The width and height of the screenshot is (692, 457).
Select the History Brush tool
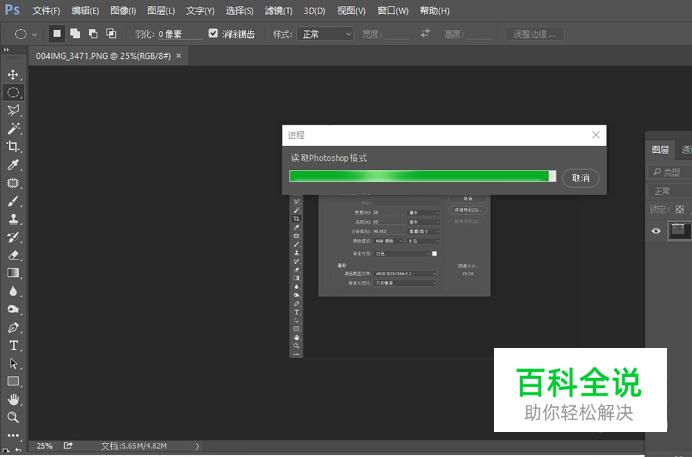(13, 237)
